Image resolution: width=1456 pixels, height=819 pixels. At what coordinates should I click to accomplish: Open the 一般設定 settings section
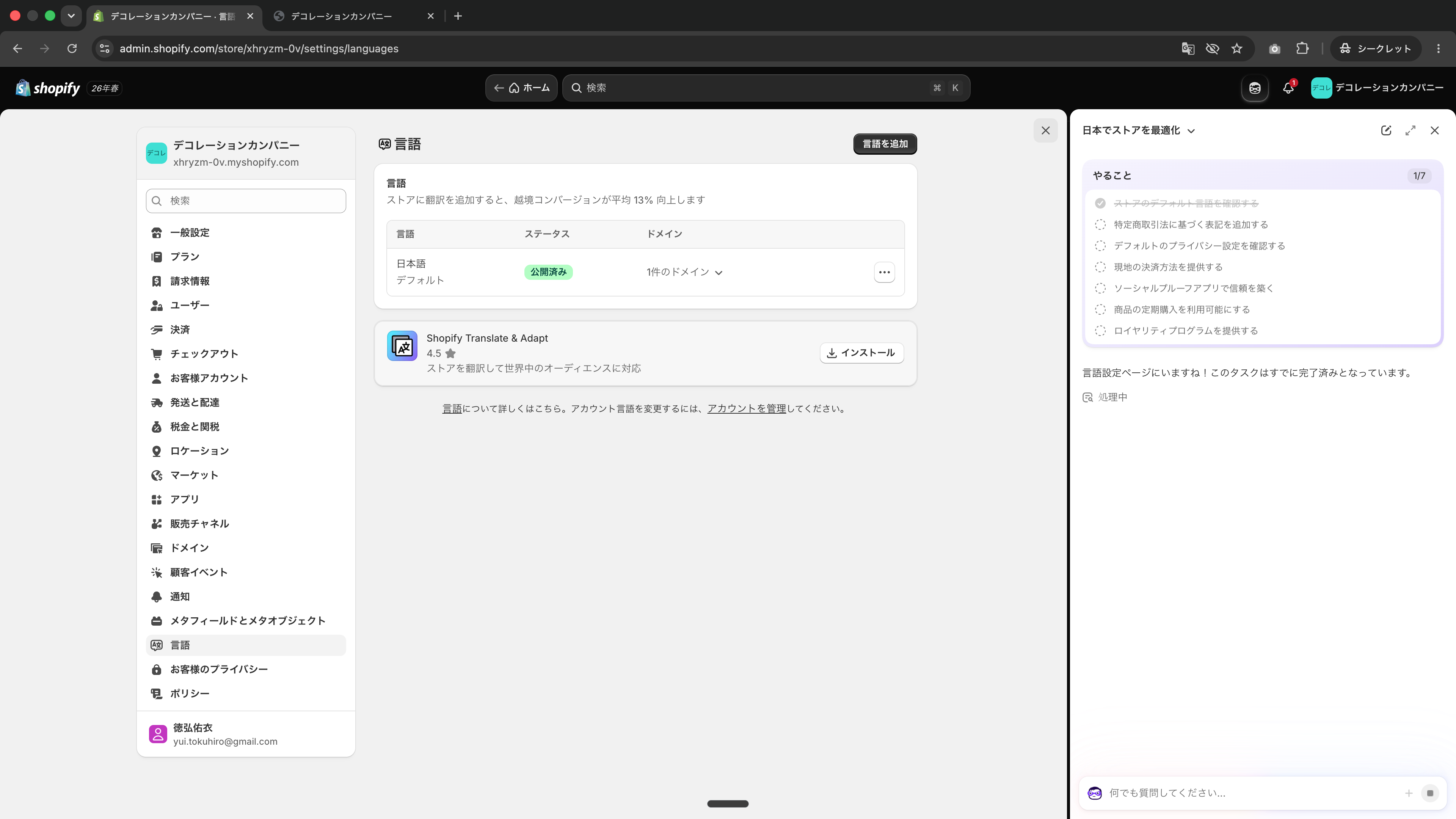click(246, 233)
